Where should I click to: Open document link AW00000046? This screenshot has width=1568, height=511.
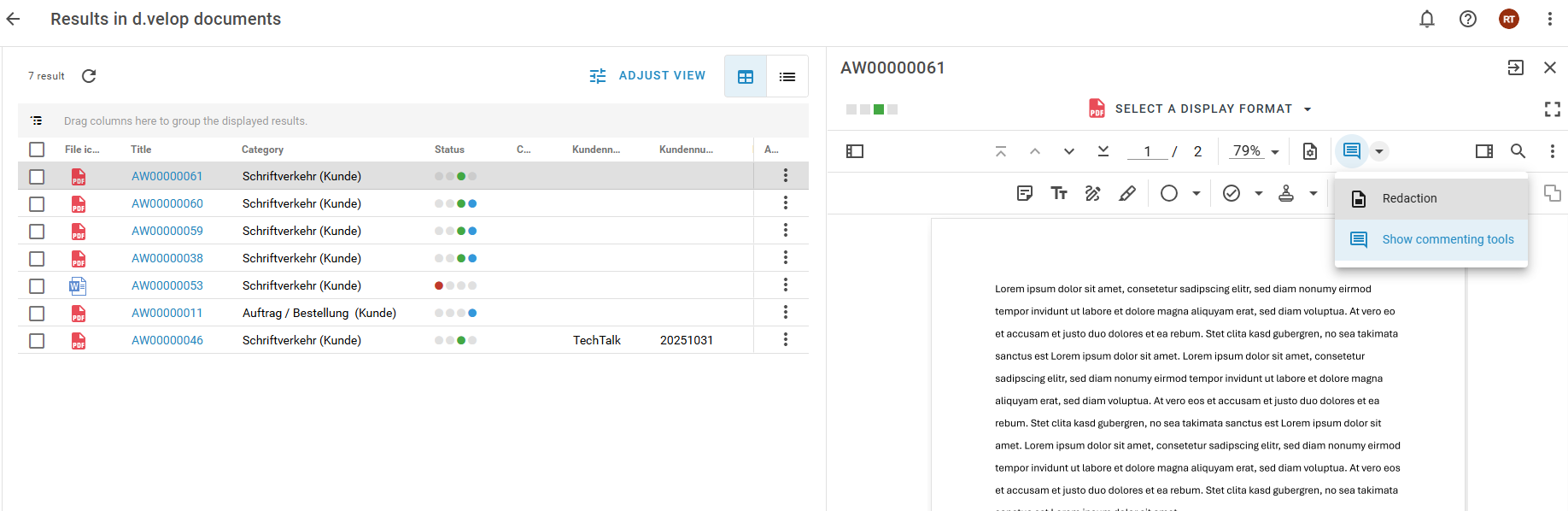[167, 340]
